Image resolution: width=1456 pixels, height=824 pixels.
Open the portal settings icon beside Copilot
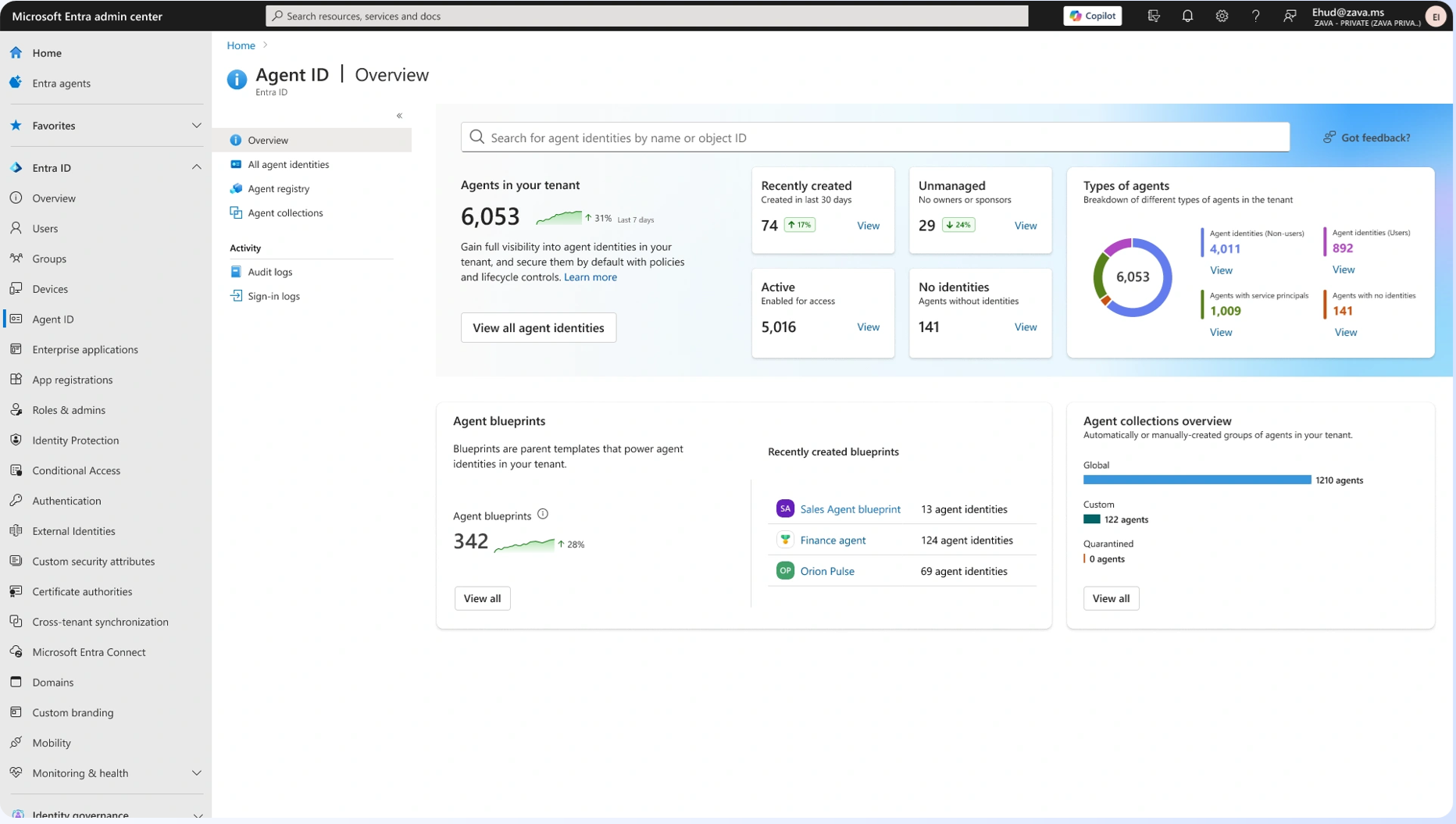[1154, 16]
